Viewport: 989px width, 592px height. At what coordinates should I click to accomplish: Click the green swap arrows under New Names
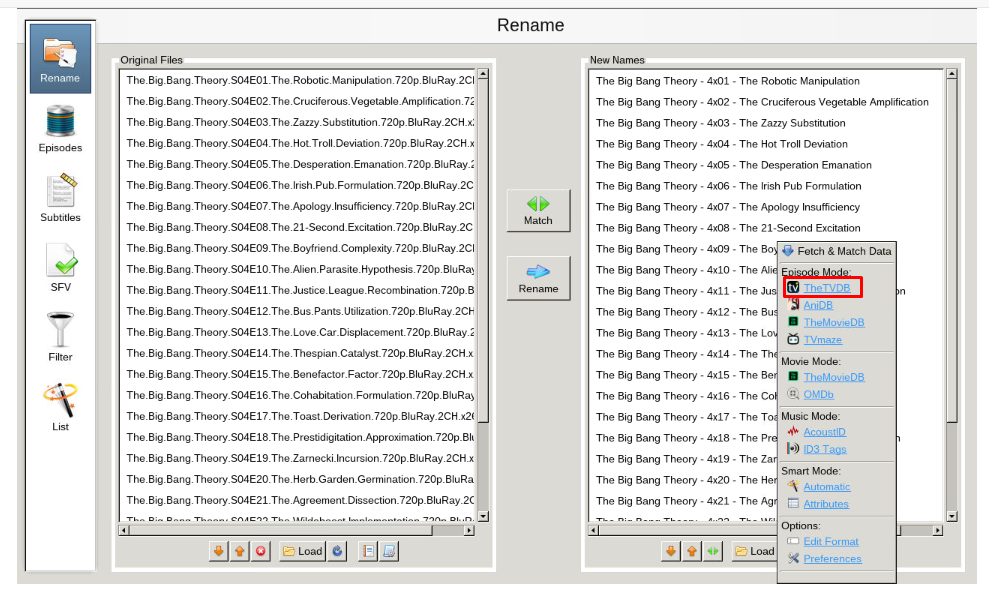(713, 551)
